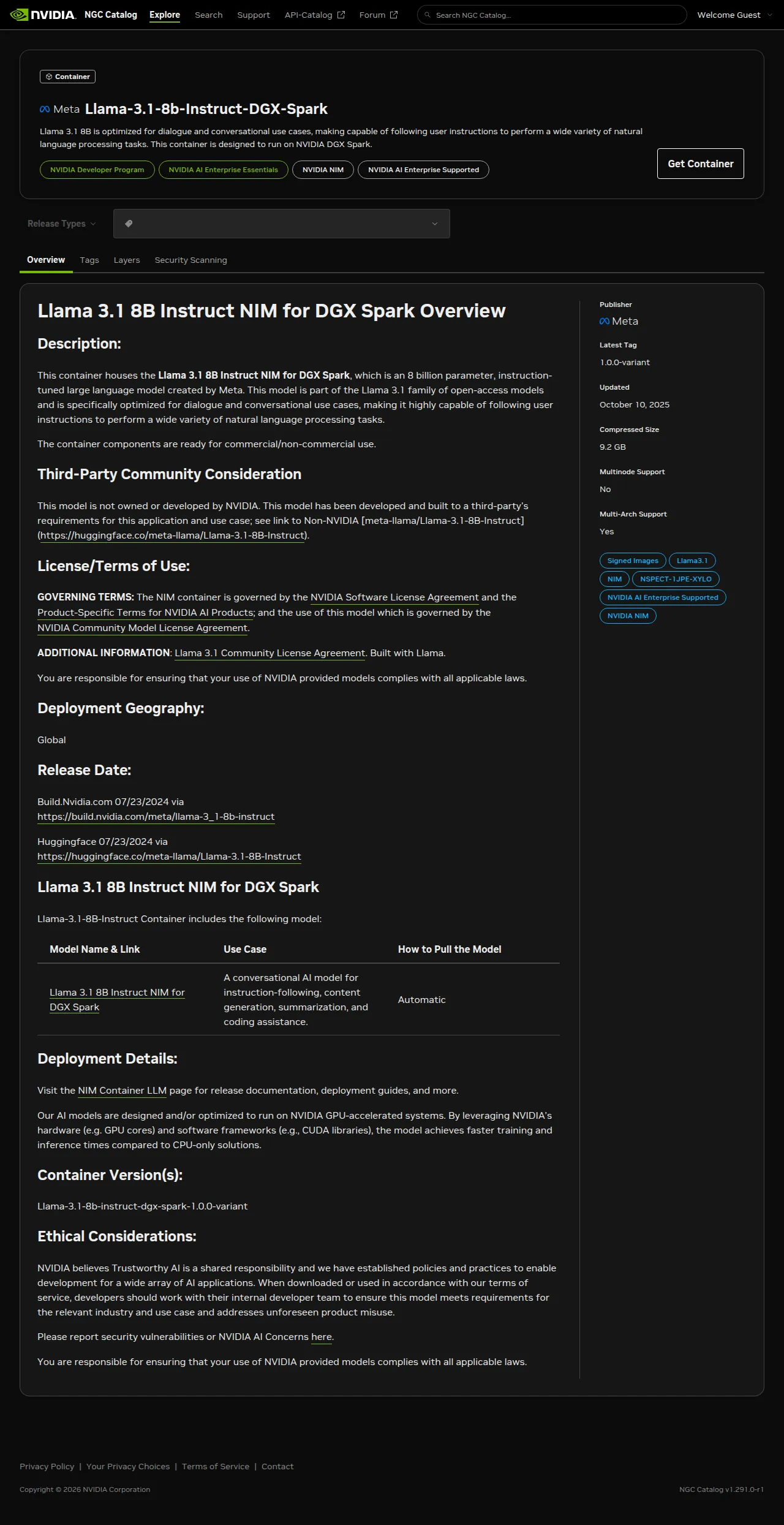The image size is (784, 1525).
Task: Open the Contact footer link
Action: pyautogui.click(x=277, y=1466)
